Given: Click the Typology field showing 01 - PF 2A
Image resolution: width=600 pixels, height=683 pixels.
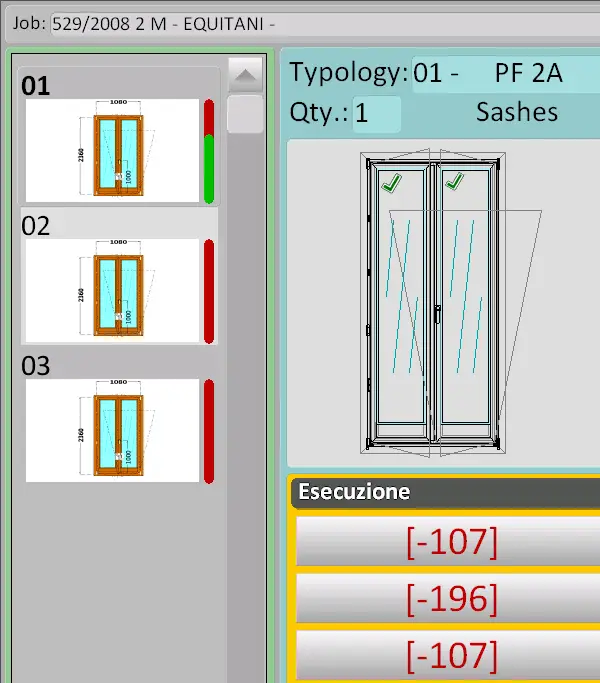Looking at the screenshot, I should pyautogui.click(x=505, y=75).
